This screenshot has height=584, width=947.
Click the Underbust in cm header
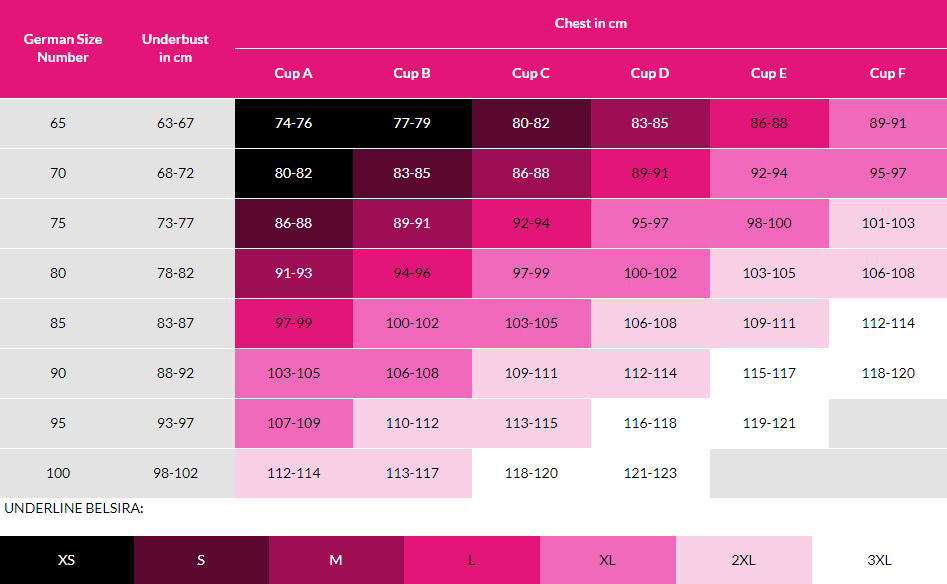pyautogui.click(x=176, y=48)
